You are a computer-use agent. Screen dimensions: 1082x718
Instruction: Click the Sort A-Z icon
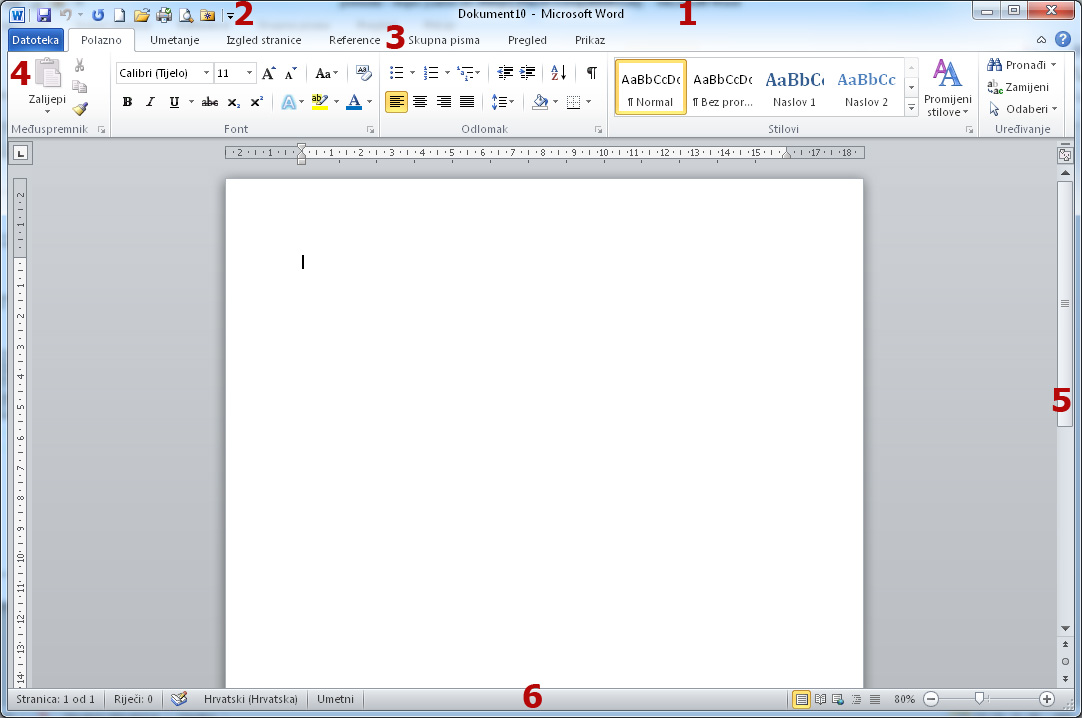pos(558,73)
